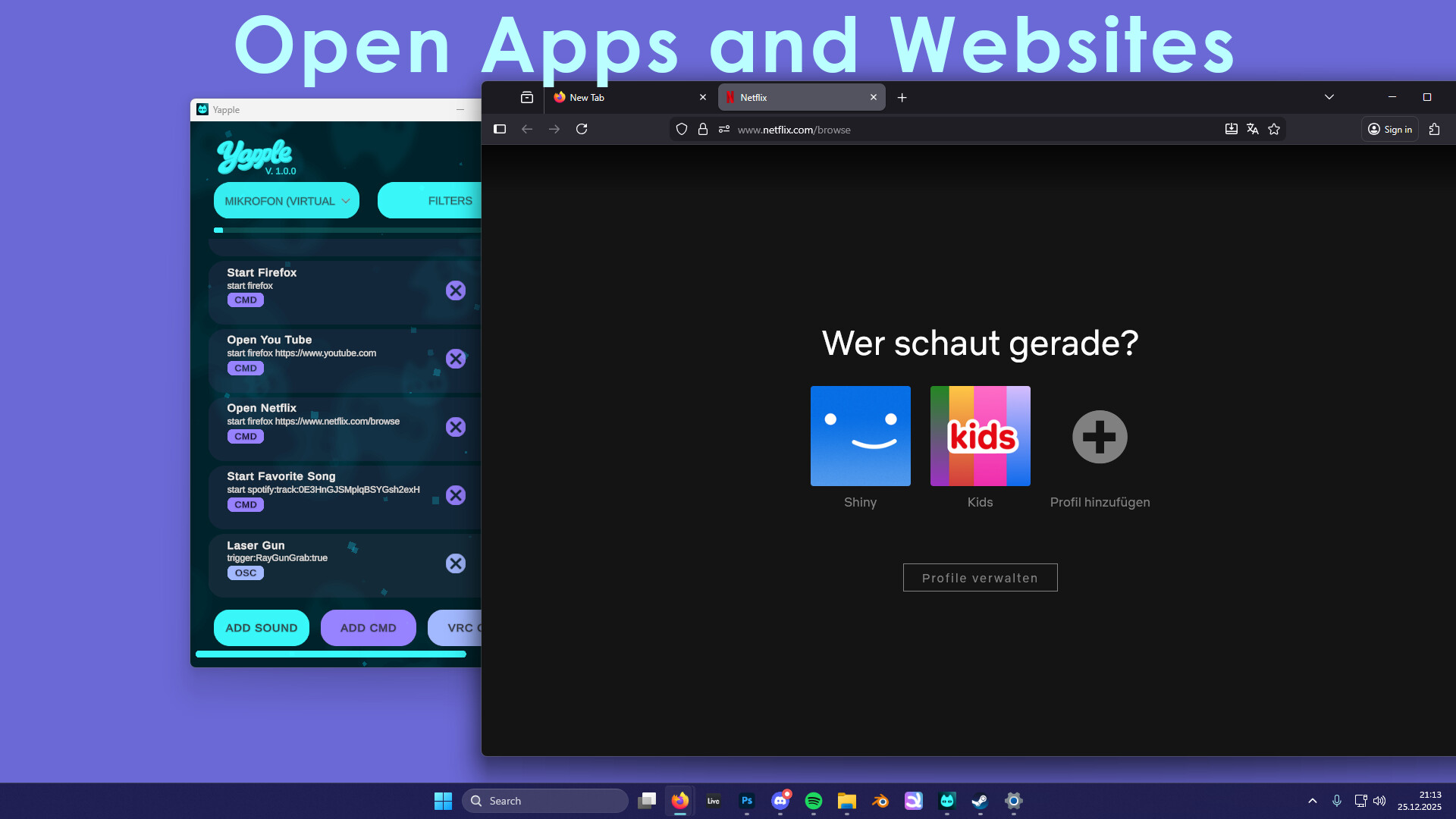Bookmark this page with the star icon
This screenshot has width=1456, height=819.
coord(1274,129)
